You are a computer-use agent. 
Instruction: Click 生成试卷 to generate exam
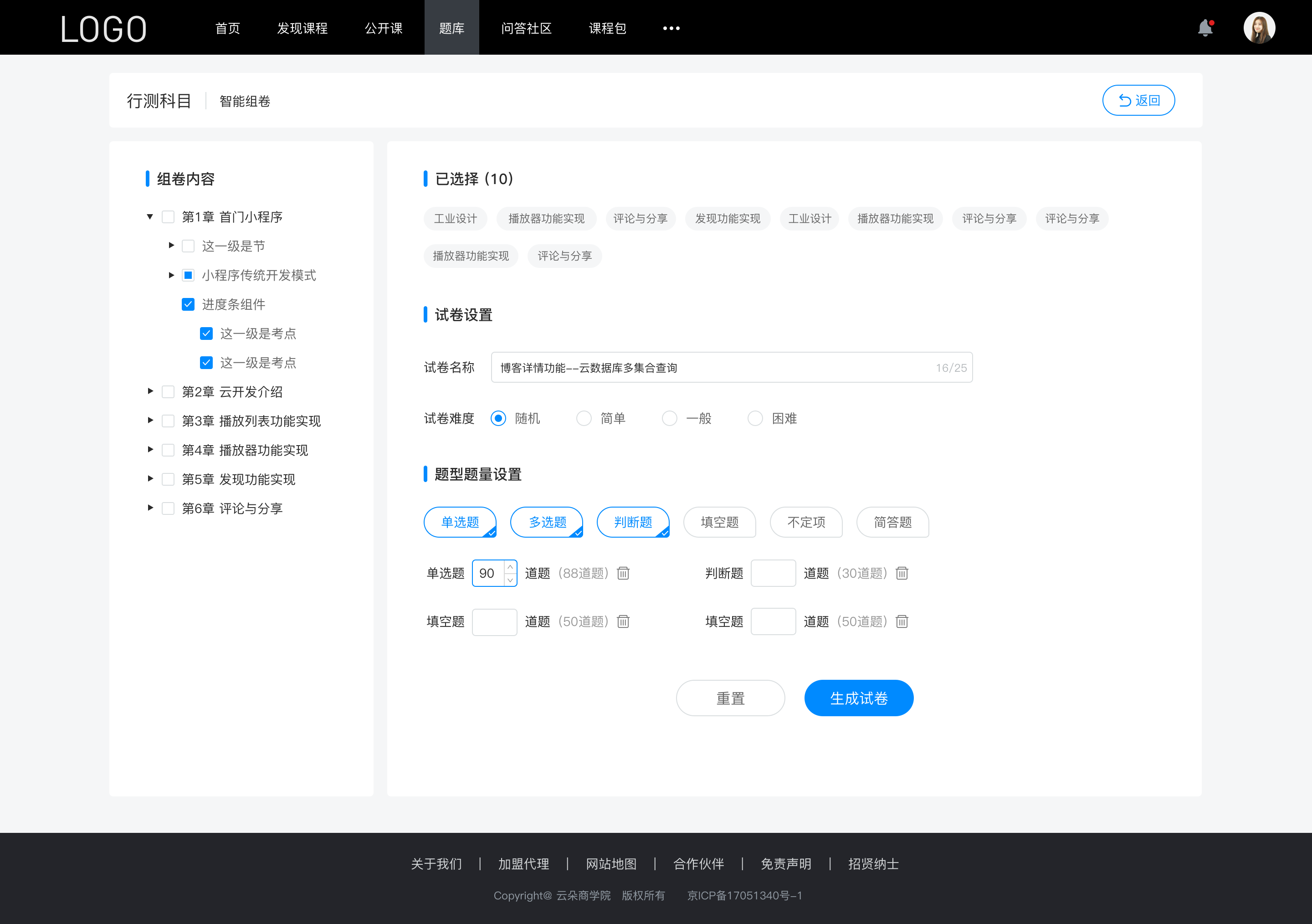[x=858, y=698]
